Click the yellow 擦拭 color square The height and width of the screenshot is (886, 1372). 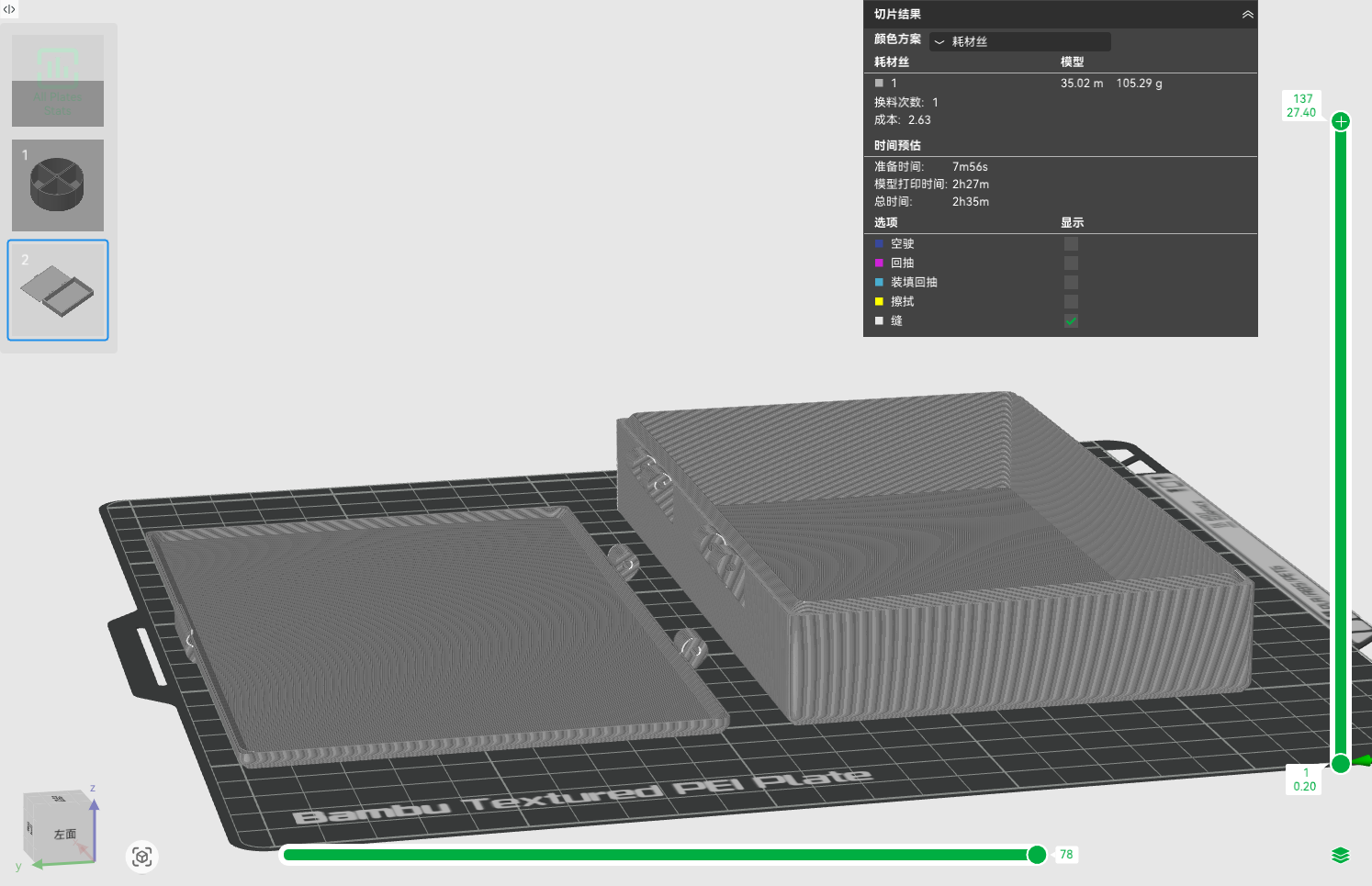[x=879, y=302]
